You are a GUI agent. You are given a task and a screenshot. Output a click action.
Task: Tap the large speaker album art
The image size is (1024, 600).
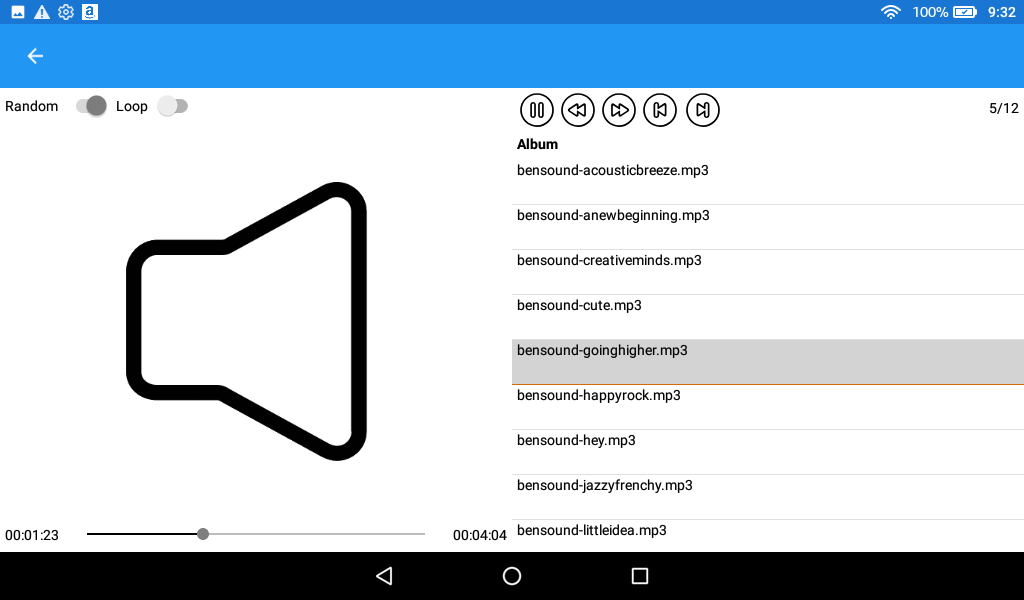[246, 321]
